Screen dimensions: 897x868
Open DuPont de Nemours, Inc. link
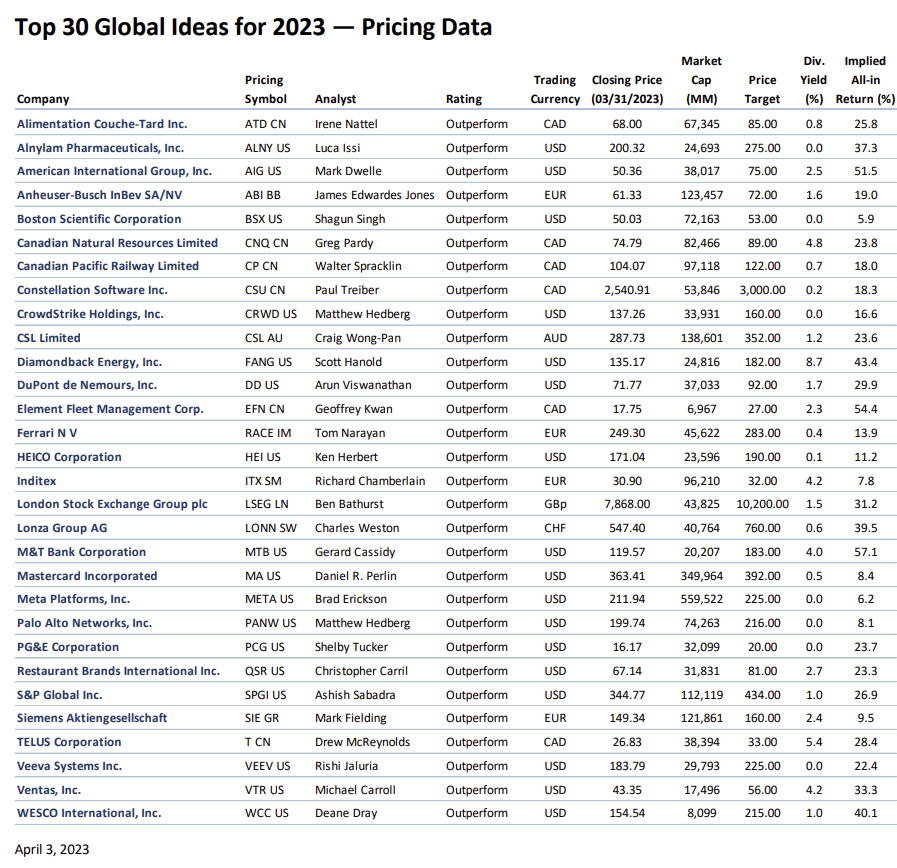coord(87,385)
